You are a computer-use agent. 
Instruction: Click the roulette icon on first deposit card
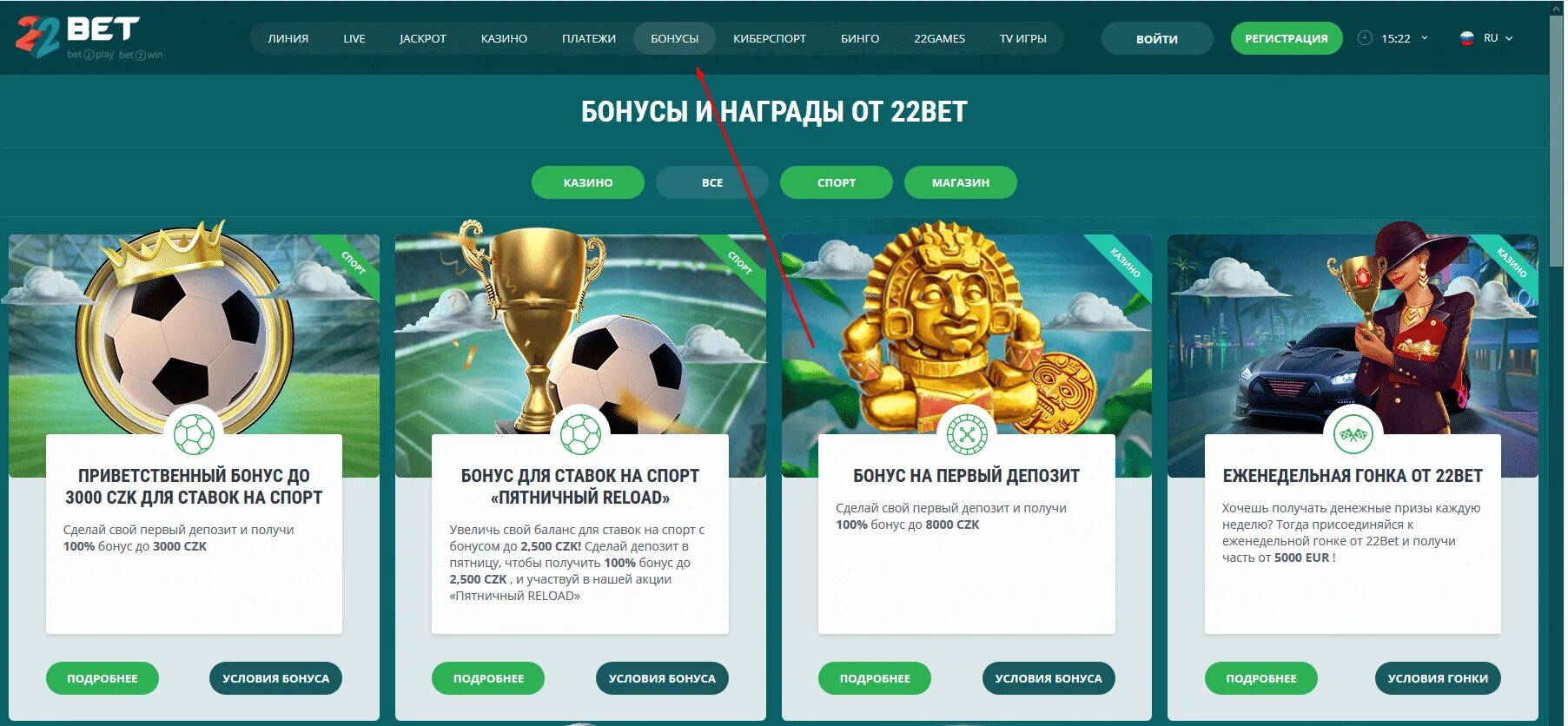click(x=967, y=434)
